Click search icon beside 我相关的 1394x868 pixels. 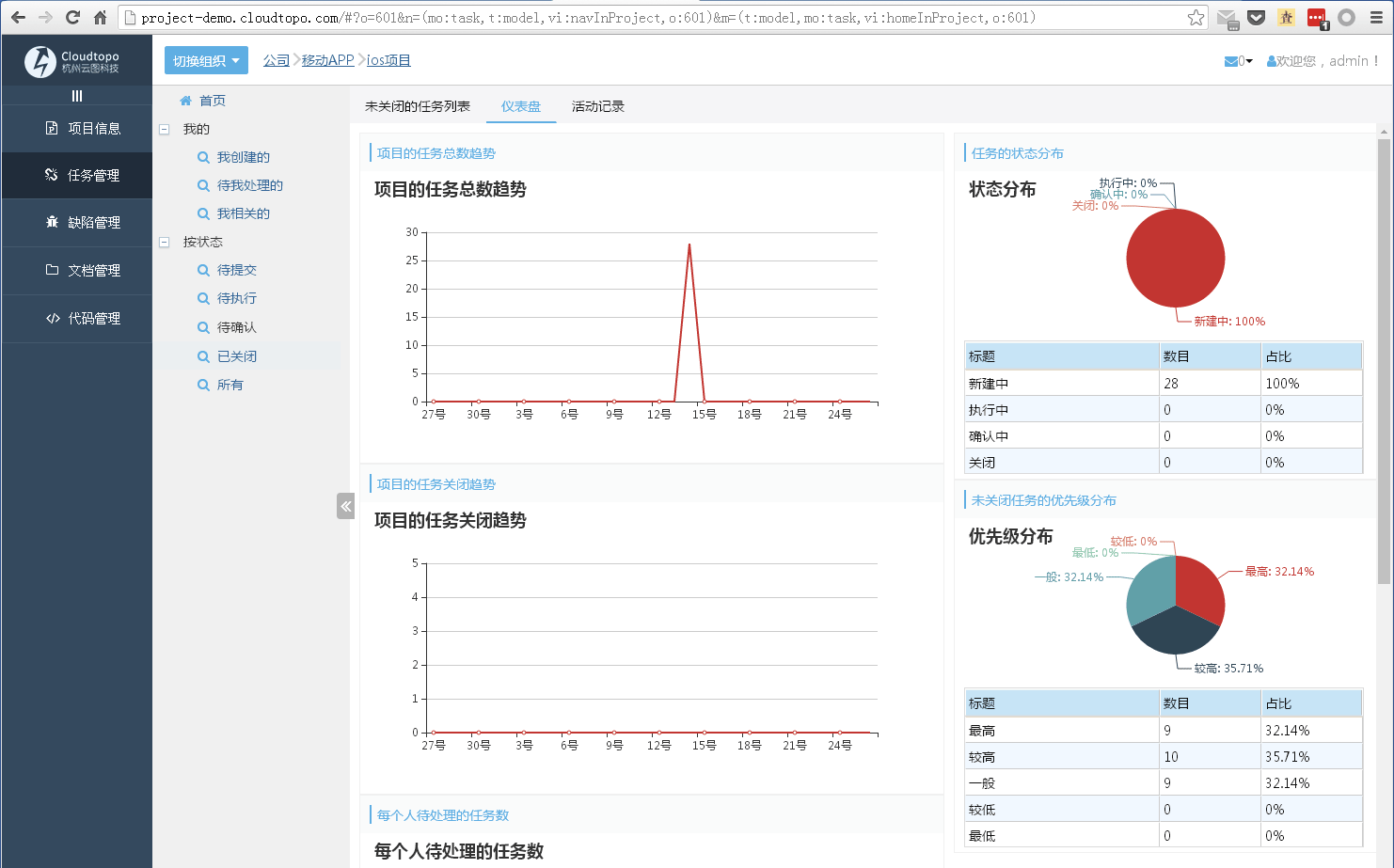coord(203,213)
